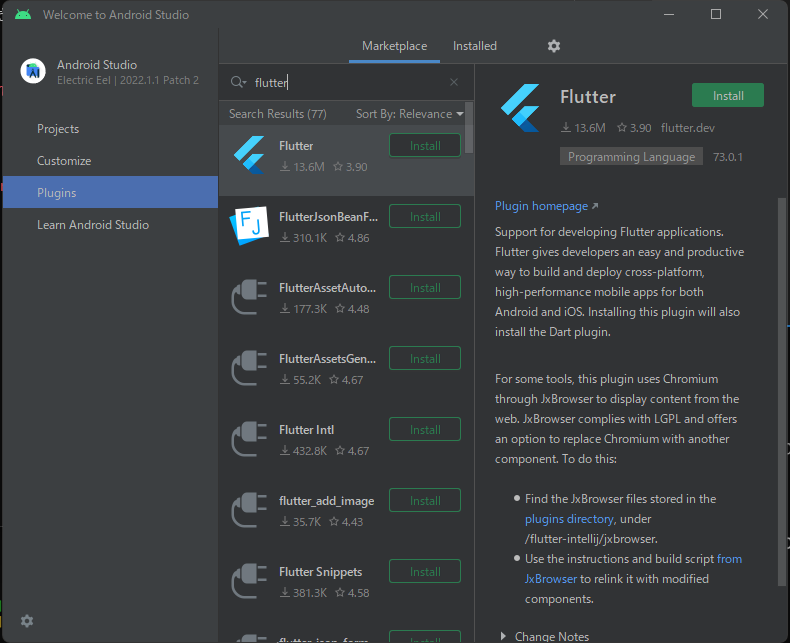Click the large Flutter logo in details pane
This screenshot has width=790, height=643.
point(520,108)
